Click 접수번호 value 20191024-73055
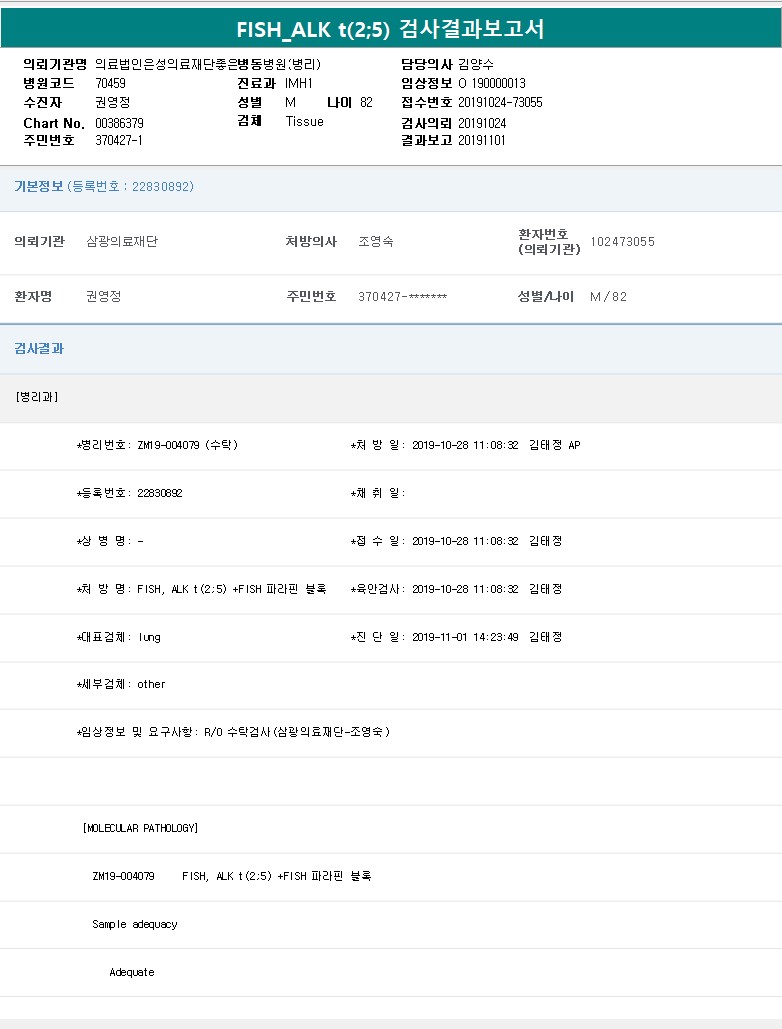The width and height of the screenshot is (782, 1029). coord(500,102)
